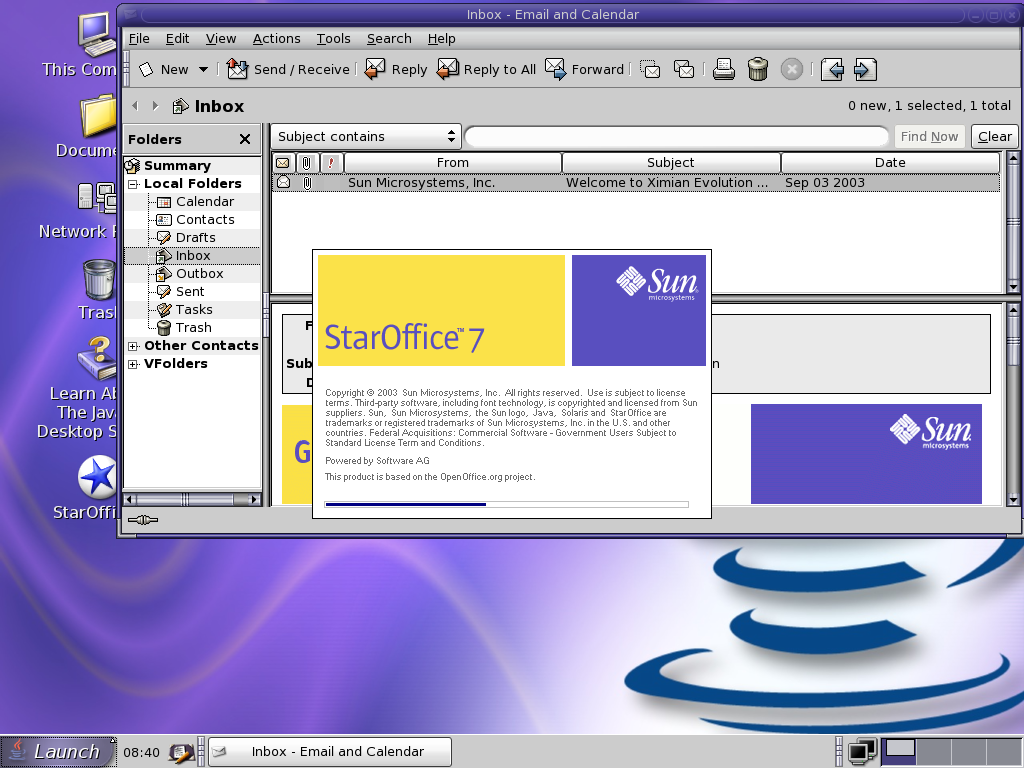Open the Tools menu

pos(334,39)
